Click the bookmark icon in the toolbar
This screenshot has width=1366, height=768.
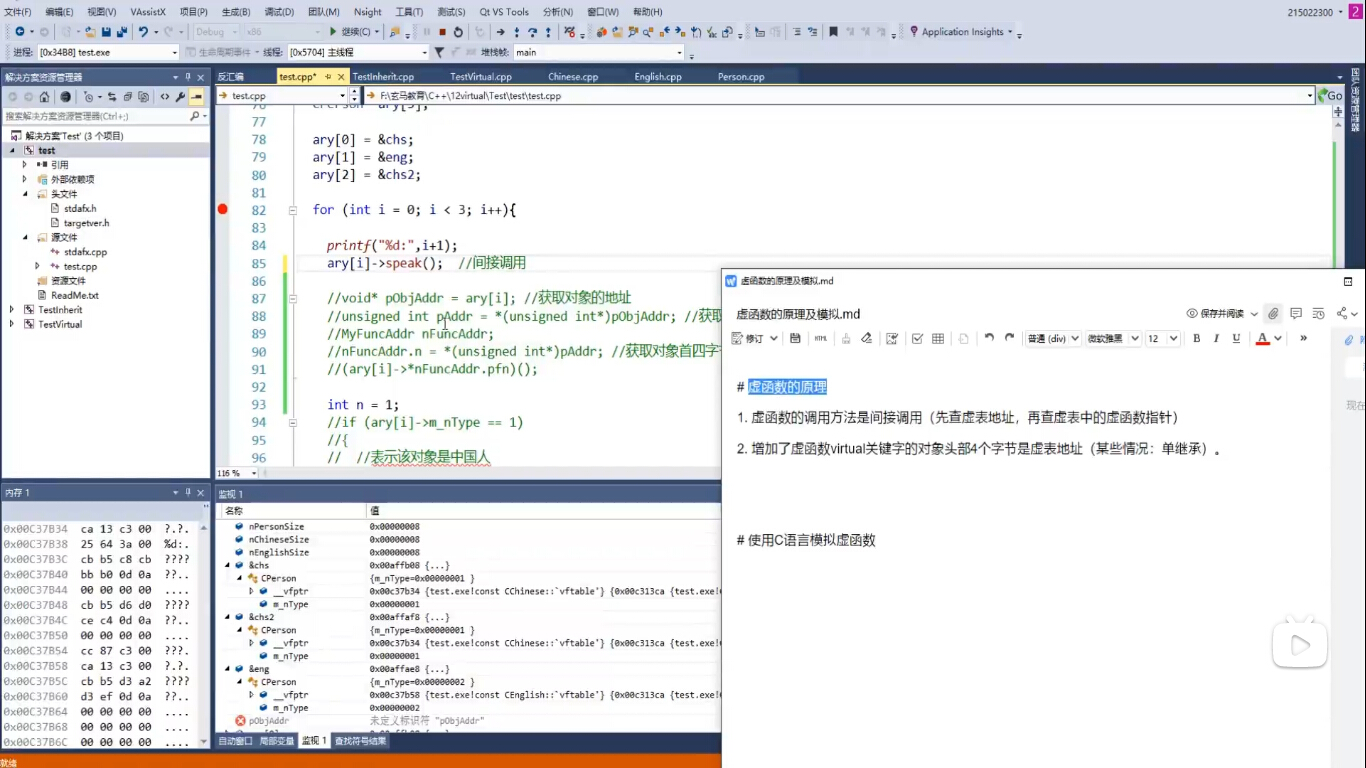tap(833, 32)
